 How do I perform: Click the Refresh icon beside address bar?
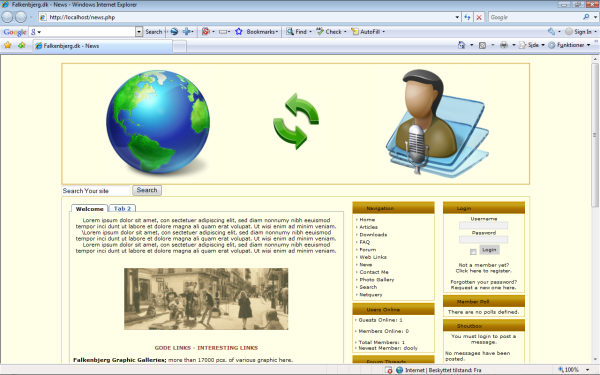[467, 17]
